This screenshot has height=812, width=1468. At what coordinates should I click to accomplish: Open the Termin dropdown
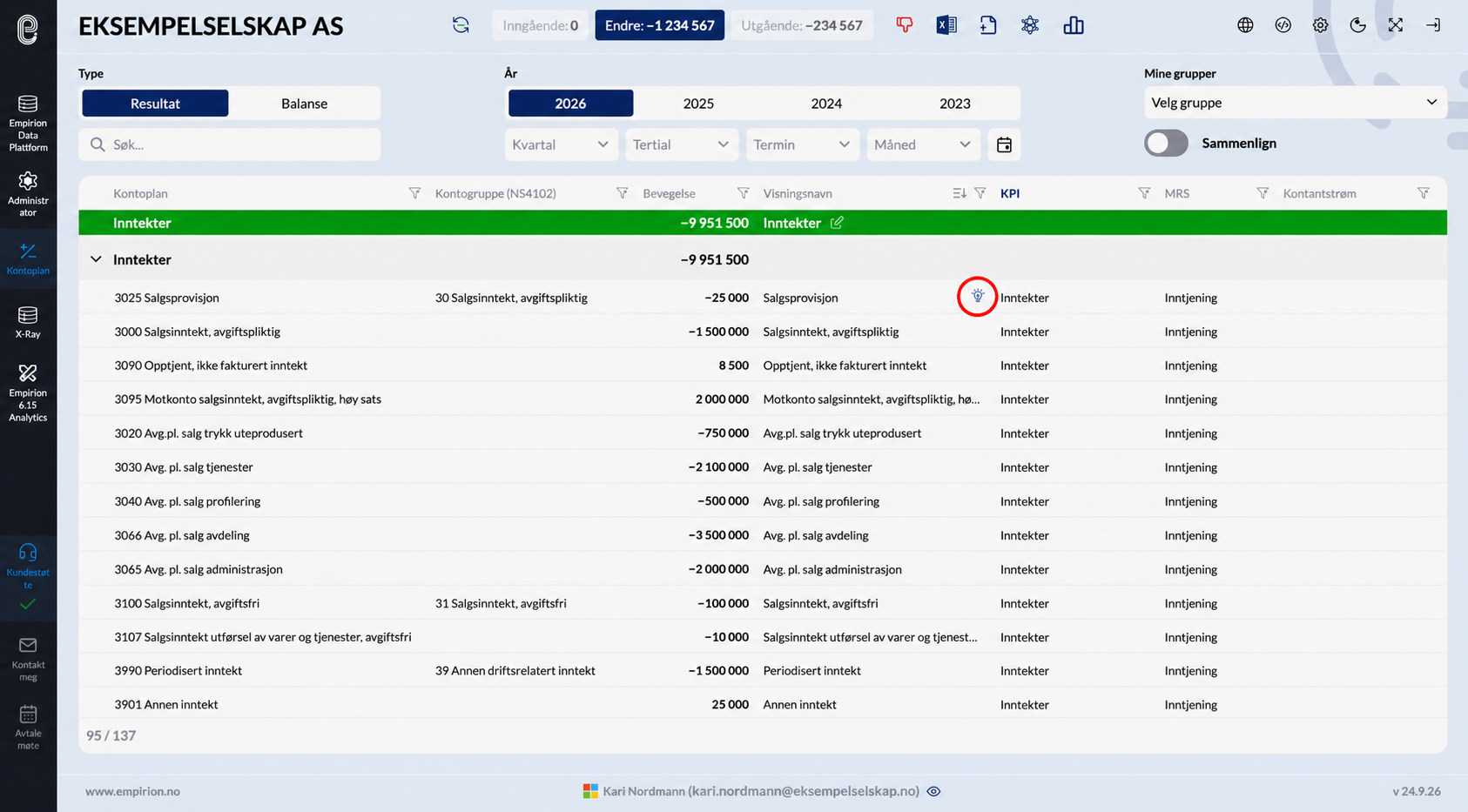[x=802, y=144]
